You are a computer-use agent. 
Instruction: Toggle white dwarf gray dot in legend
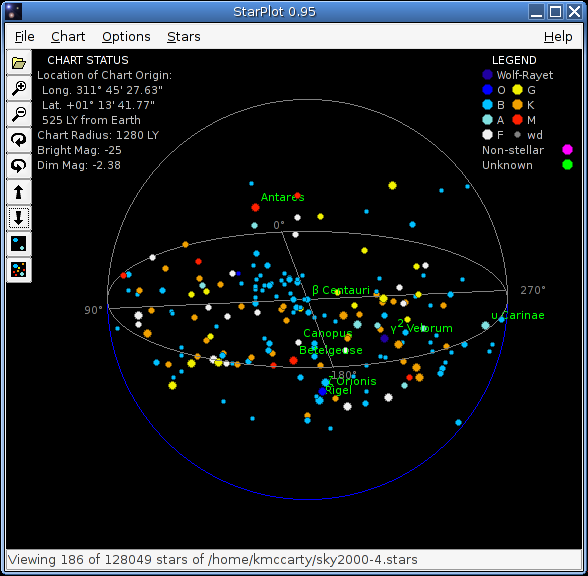518,134
